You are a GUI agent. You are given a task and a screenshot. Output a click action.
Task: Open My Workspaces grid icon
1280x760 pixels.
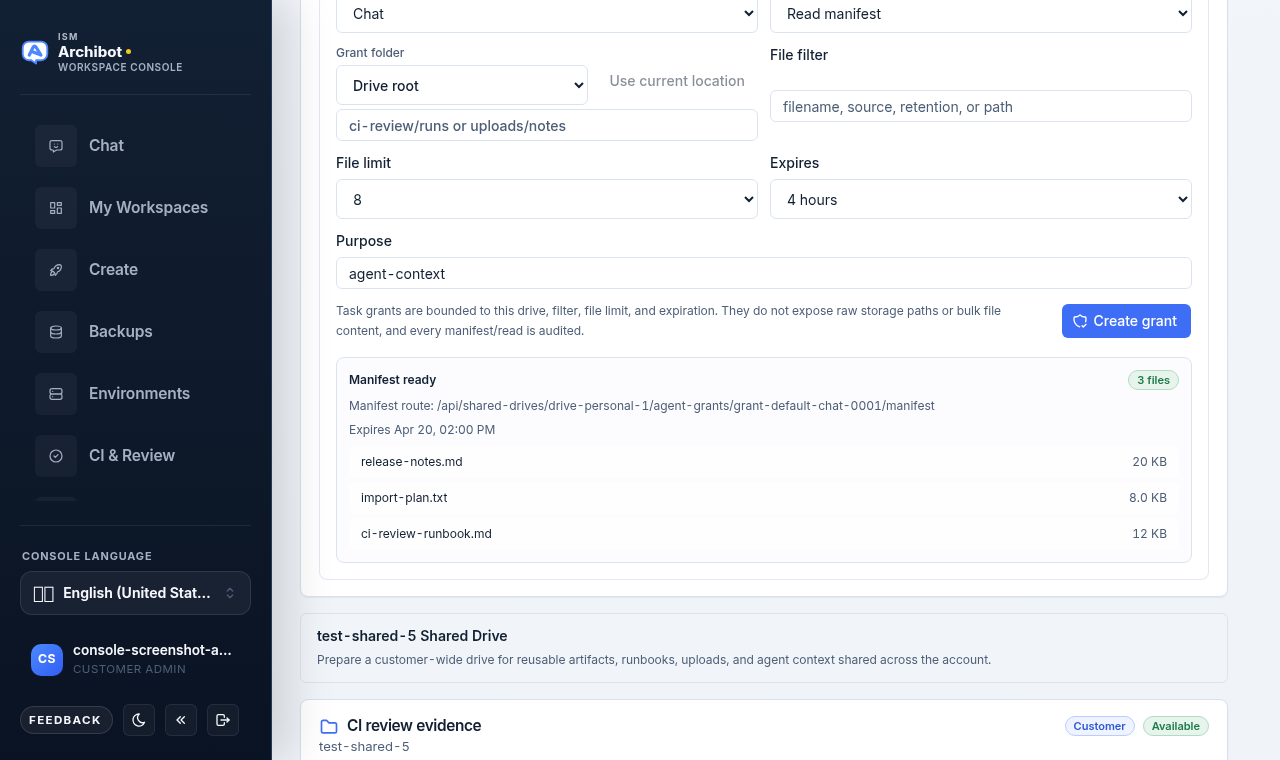(x=56, y=208)
